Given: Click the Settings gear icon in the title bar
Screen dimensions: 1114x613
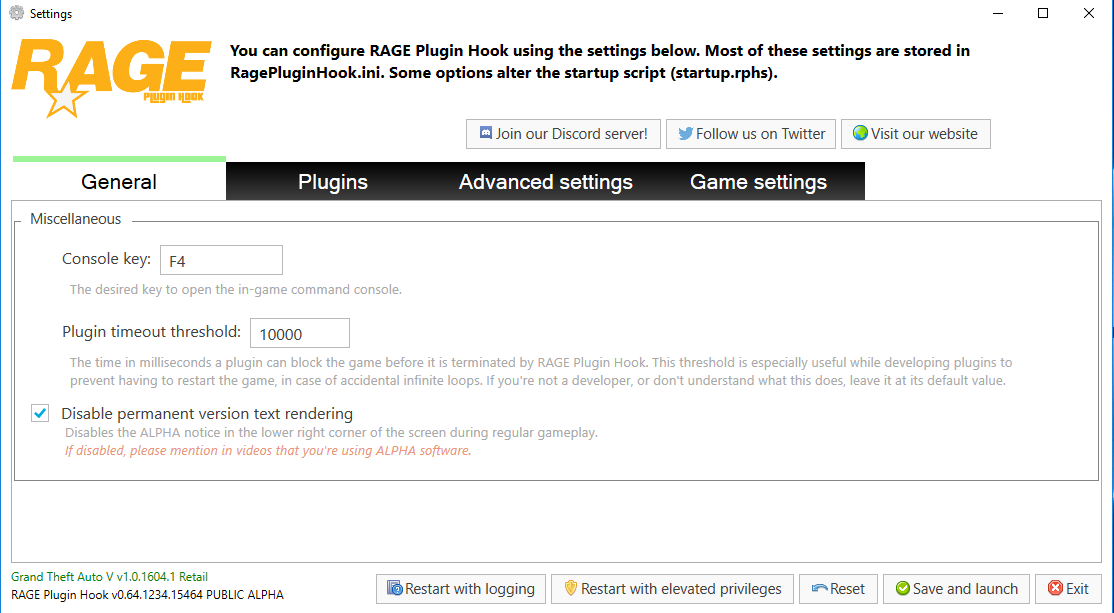Looking at the screenshot, I should point(16,14).
